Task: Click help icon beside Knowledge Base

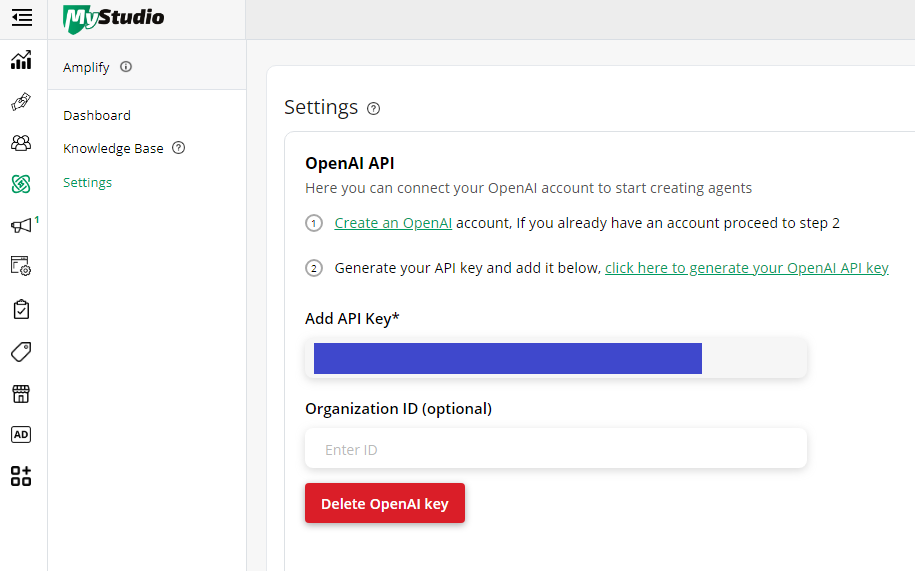Action: coord(179,148)
